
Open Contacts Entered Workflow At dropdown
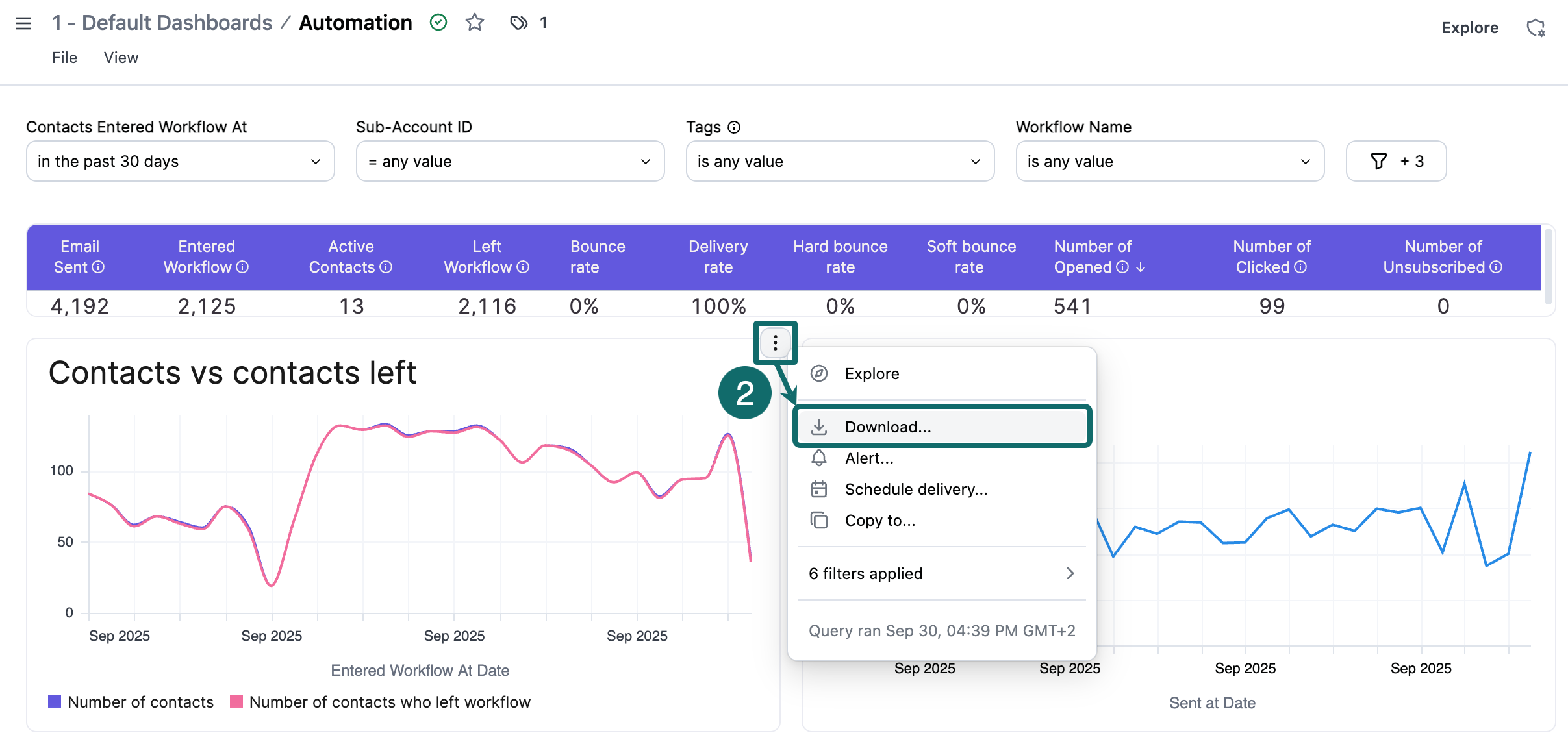[x=180, y=161]
